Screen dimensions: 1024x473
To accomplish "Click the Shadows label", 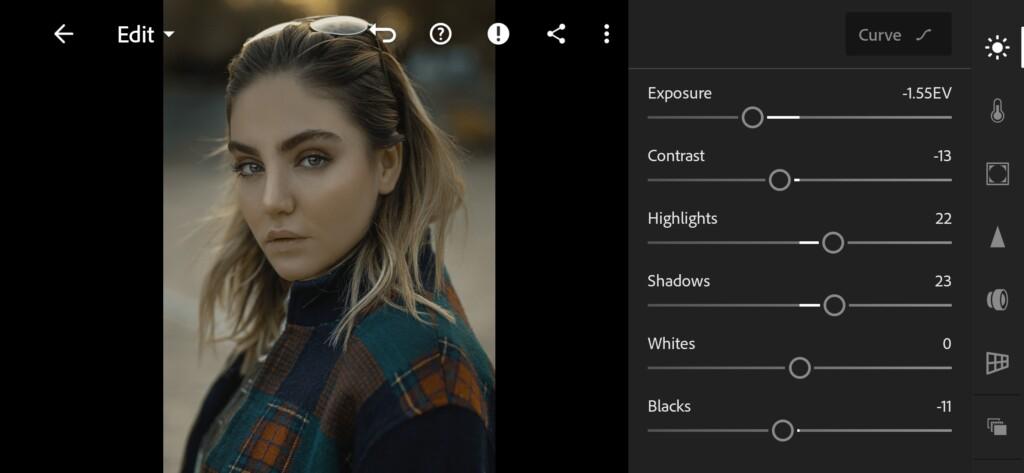I will point(679,282).
